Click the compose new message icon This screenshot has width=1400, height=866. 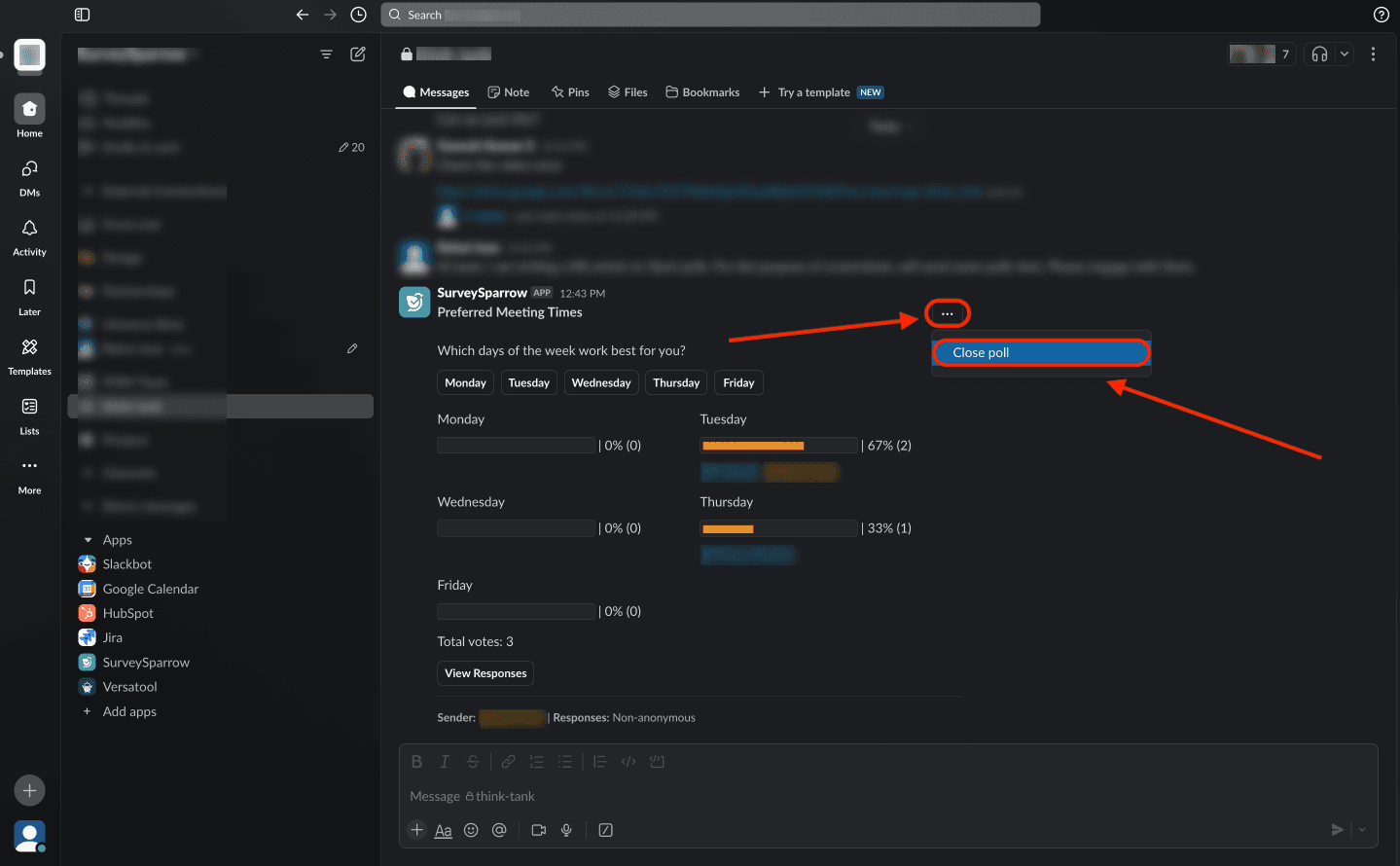[x=358, y=54]
